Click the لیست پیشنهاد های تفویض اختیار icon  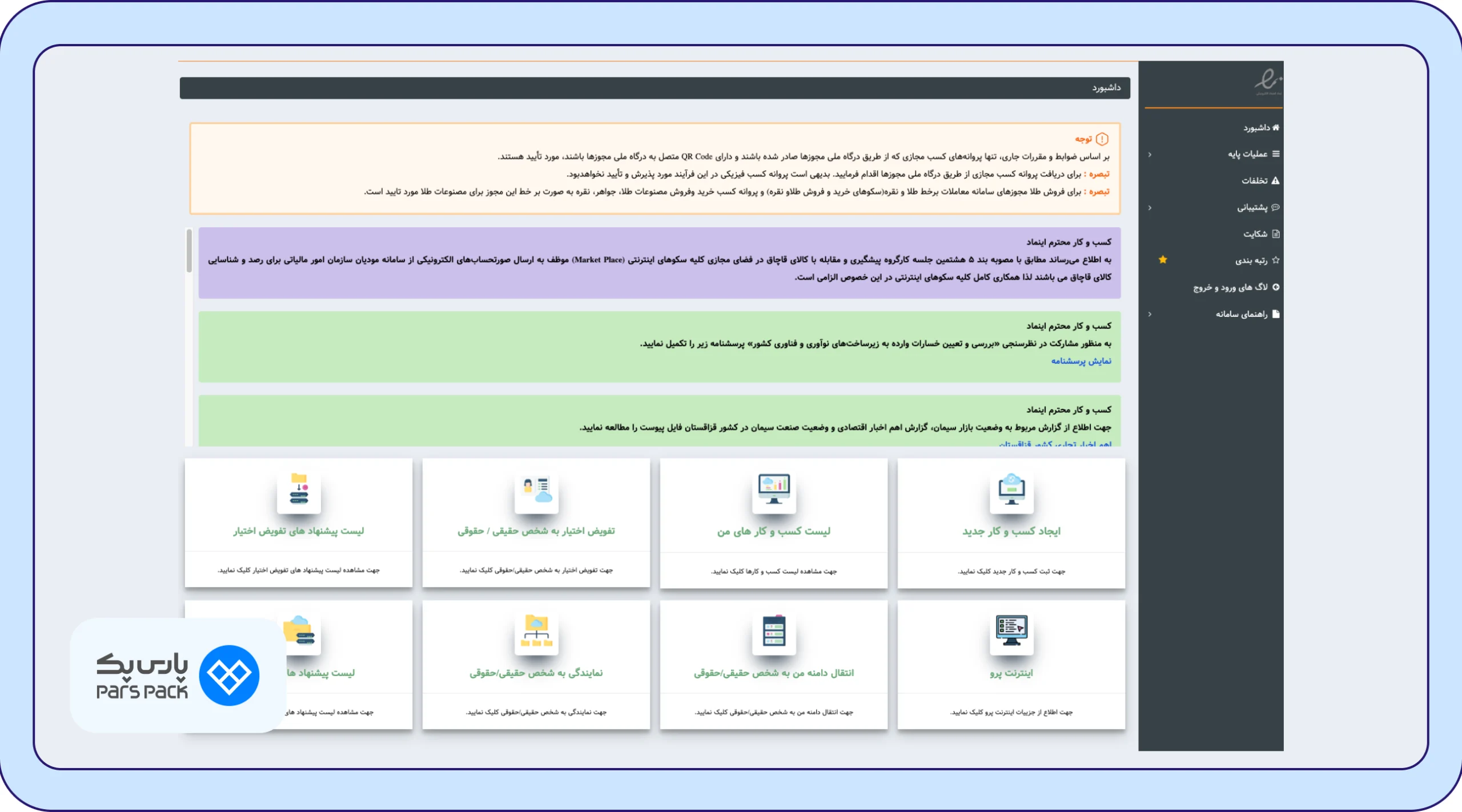[299, 489]
